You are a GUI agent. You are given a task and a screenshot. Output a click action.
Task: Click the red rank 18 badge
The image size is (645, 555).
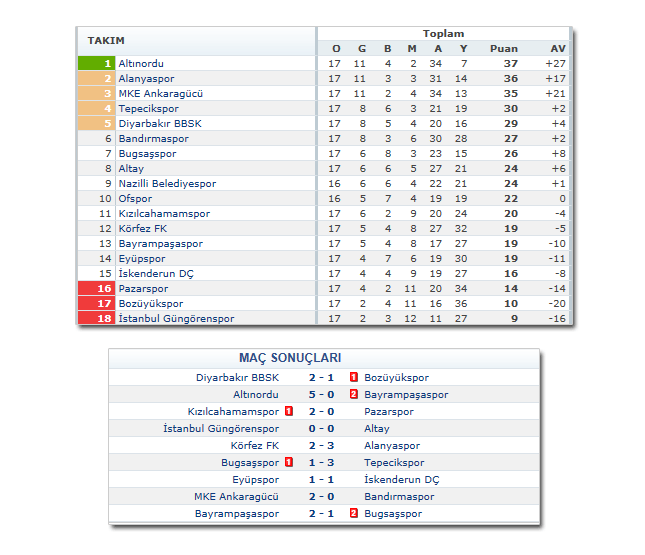(96, 318)
